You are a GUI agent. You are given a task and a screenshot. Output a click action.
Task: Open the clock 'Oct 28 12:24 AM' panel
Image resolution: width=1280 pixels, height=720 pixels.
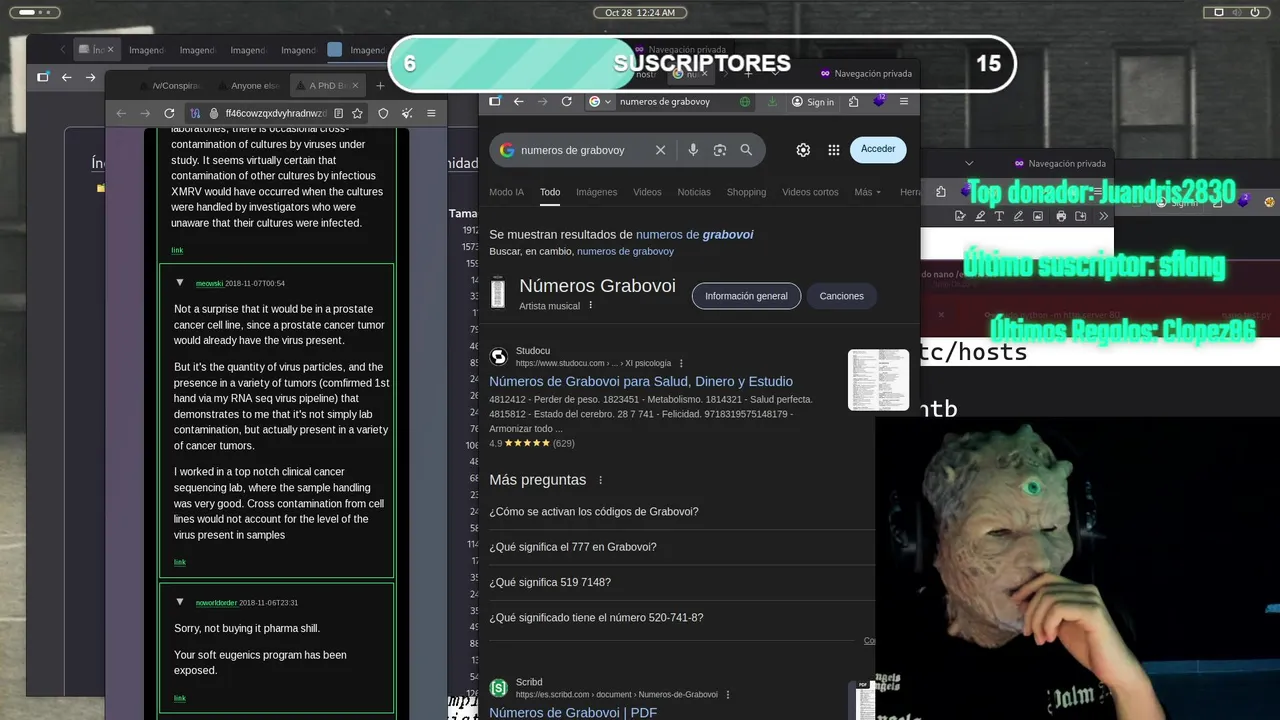pos(640,12)
